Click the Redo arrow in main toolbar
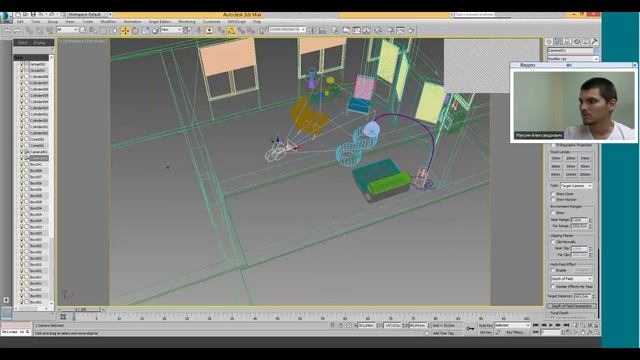Image resolution: width=640 pixels, height=360 pixels. [17, 31]
